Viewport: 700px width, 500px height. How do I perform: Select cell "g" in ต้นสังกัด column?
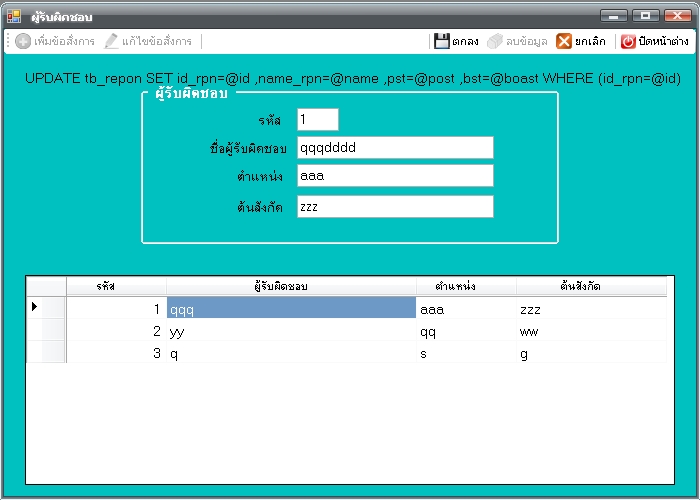(592, 352)
